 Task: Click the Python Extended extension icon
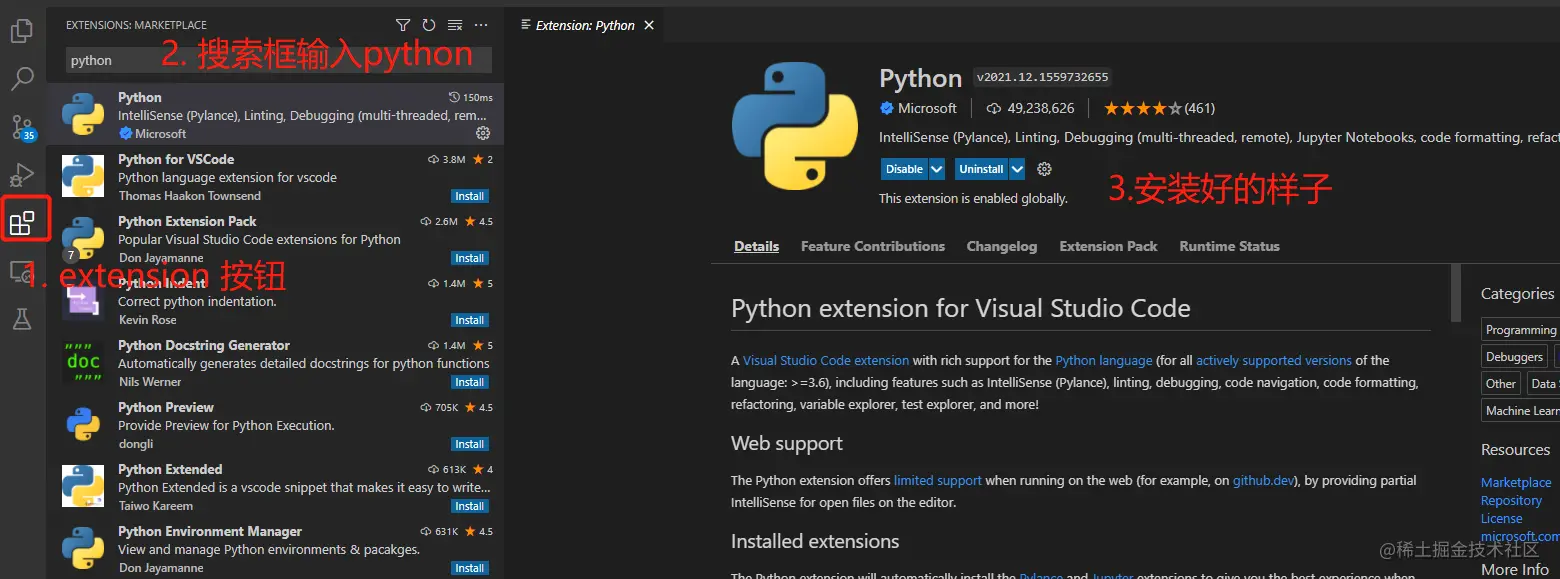(83, 486)
